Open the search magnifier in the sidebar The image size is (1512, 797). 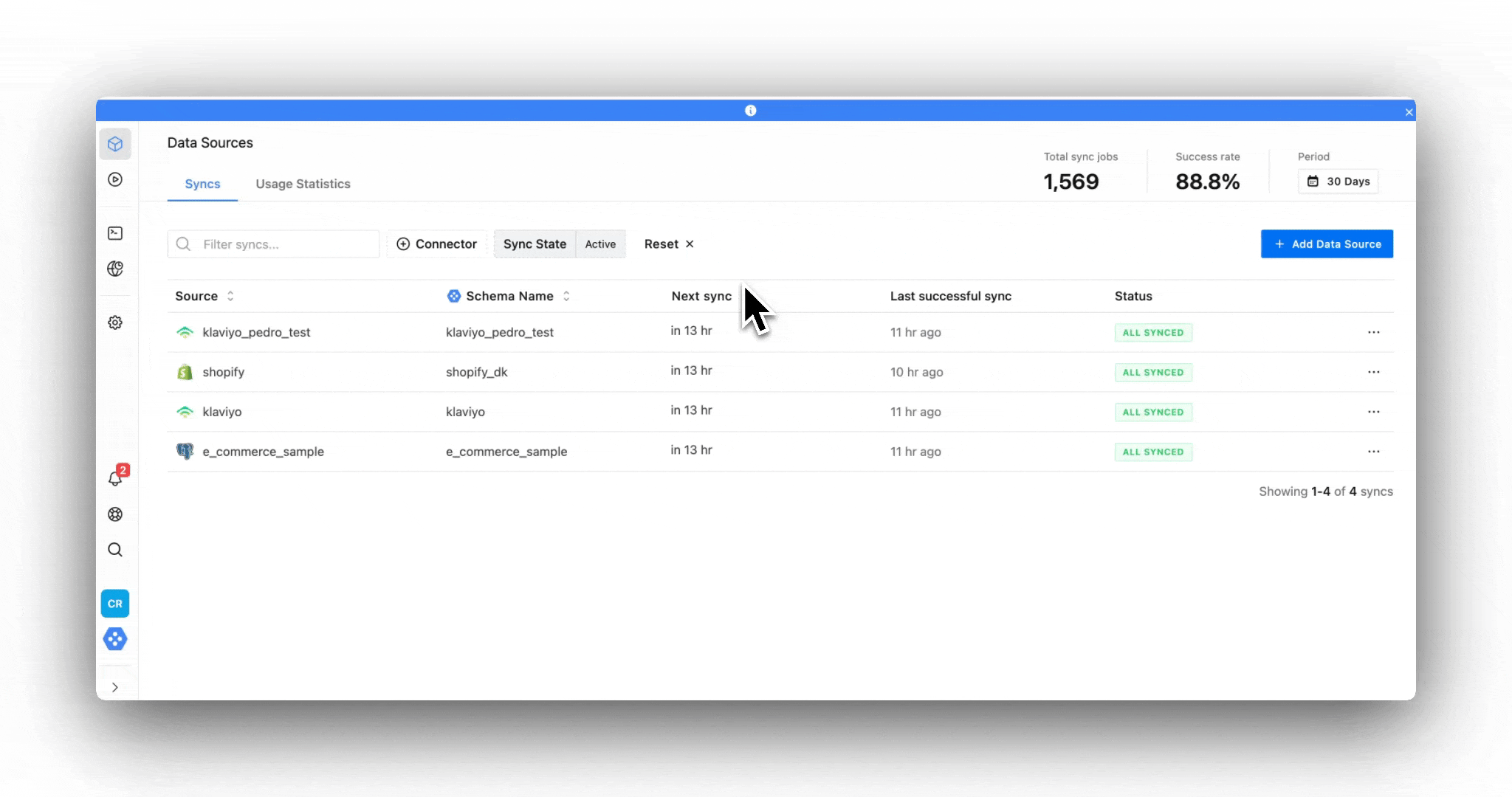(x=115, y=549)
